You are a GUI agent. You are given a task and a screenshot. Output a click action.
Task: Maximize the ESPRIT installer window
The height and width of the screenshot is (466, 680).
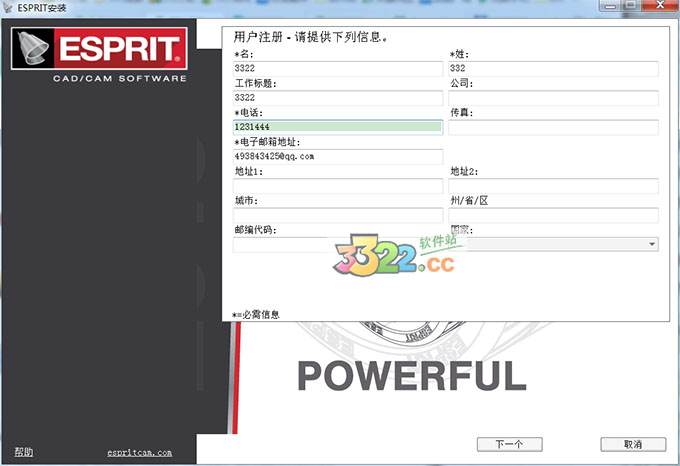pyautogui.click(x=631, y=5)
